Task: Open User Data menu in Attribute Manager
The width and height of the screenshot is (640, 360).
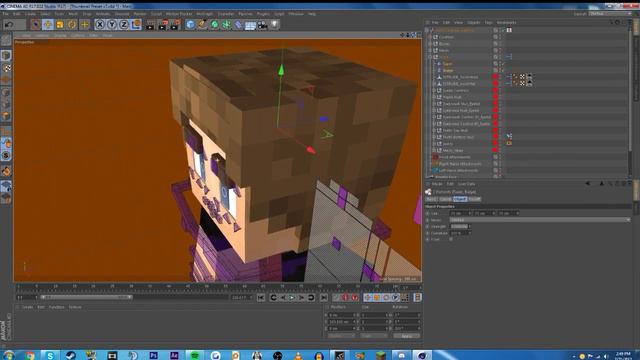Action: point(466,184)
